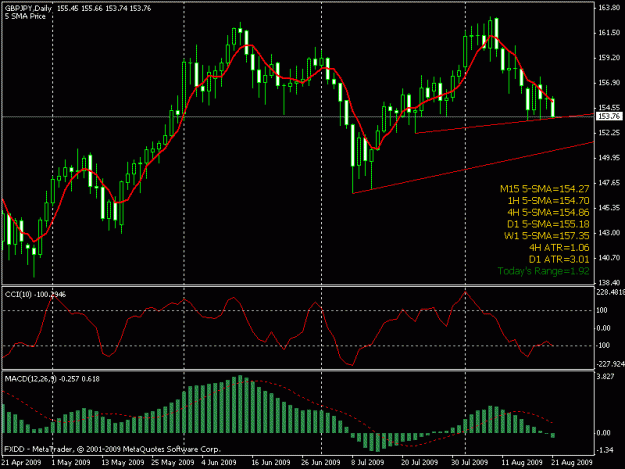This screenshot has height=469, width=625.
Task: Click the 'W1 5-SMA=157.35' readout
Action: tap(546, 235)
